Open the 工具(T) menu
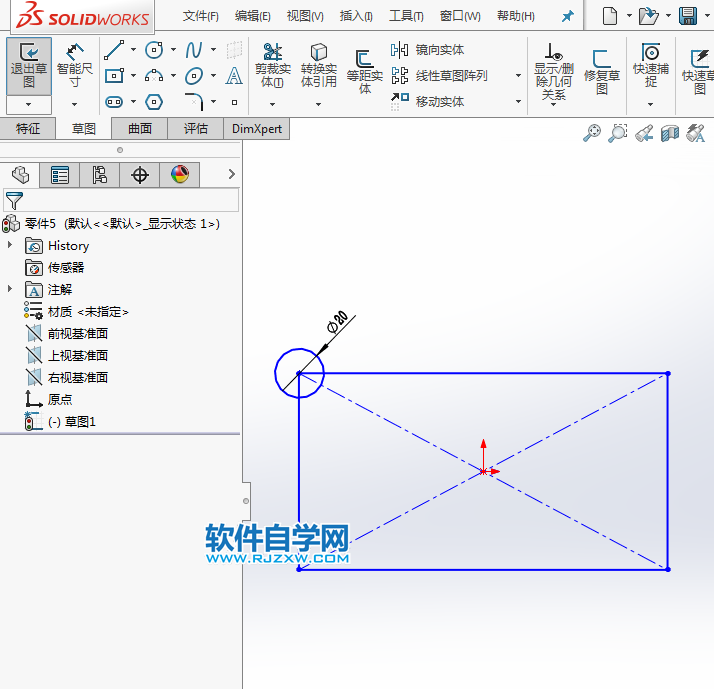Viewport: 714px width, 689px height. (405, 17)
